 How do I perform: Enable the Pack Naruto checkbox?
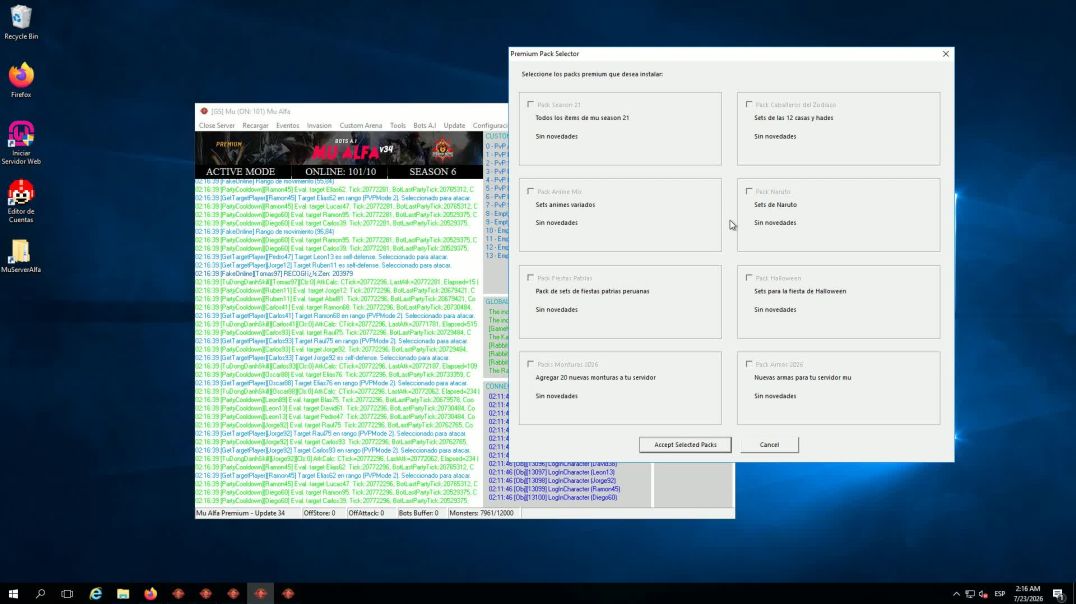point(749,191)
